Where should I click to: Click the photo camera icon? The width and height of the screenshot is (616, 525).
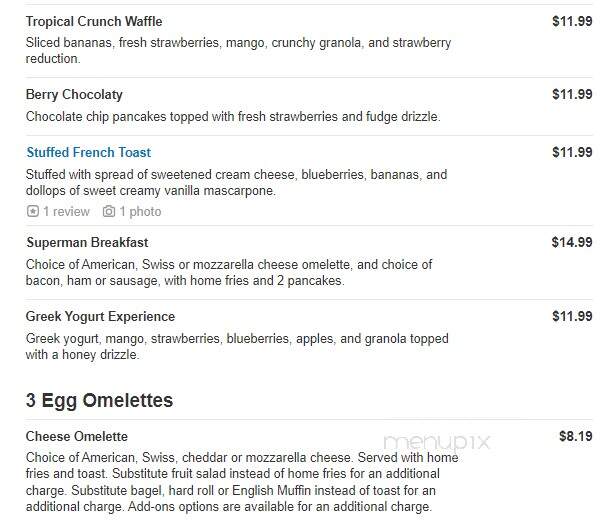(x=109, y=211)
